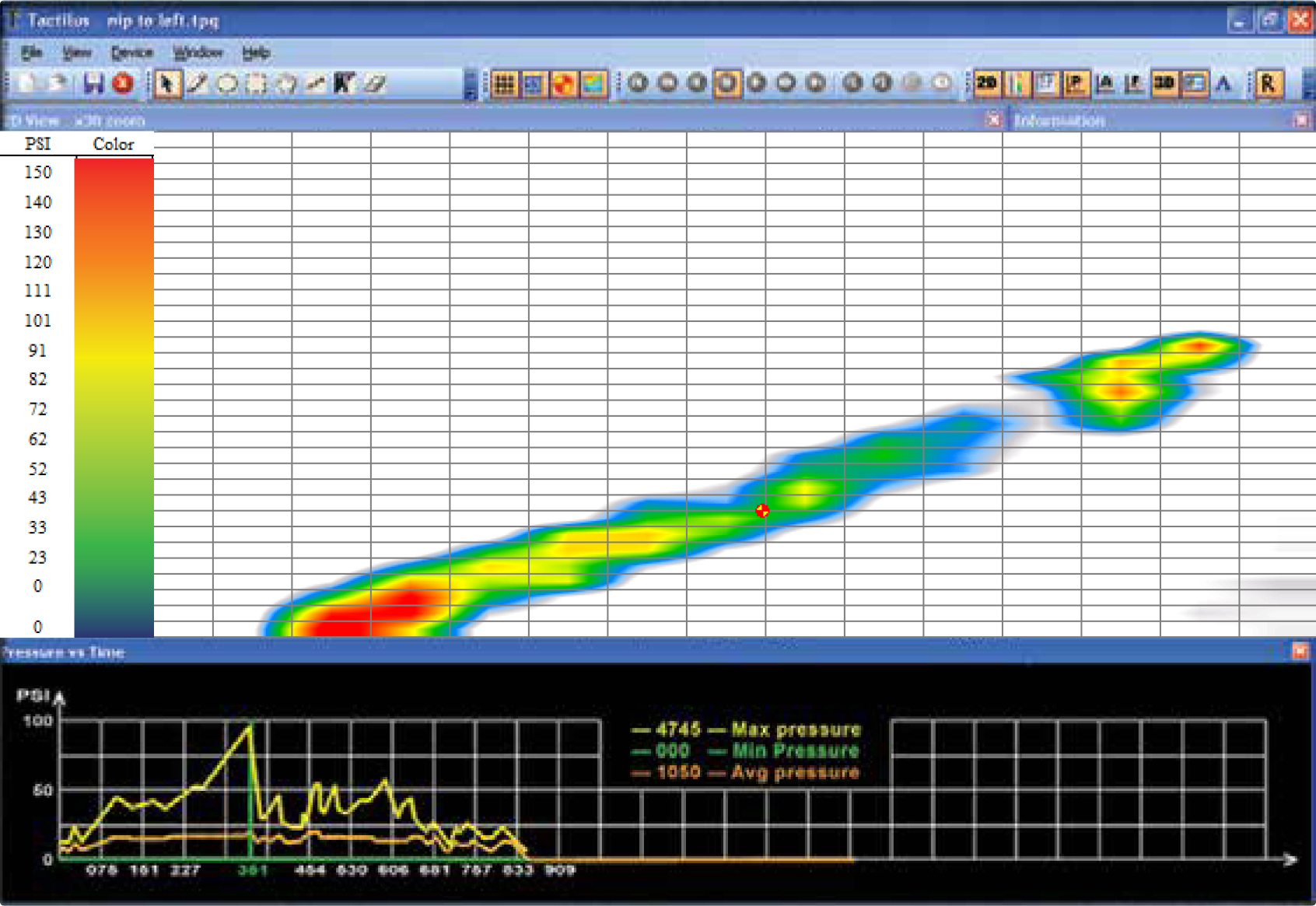The width and height of the screenshot is (1316, 906).
Task: Close the Information panel
Action: [1301, 120]
